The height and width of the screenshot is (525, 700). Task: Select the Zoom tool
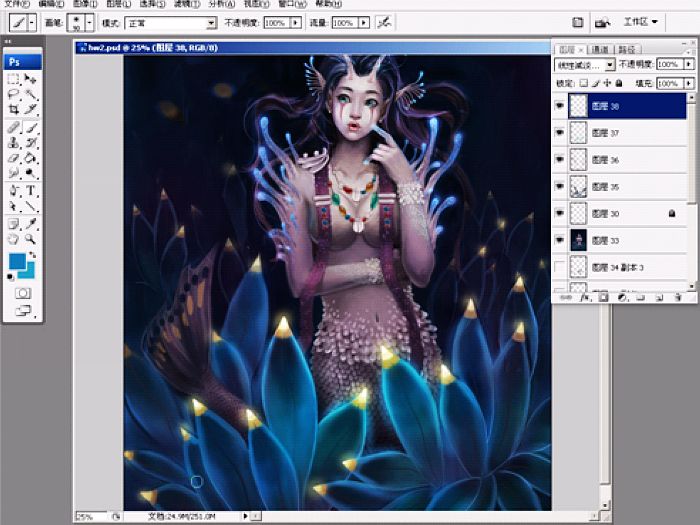coord(30,239)
